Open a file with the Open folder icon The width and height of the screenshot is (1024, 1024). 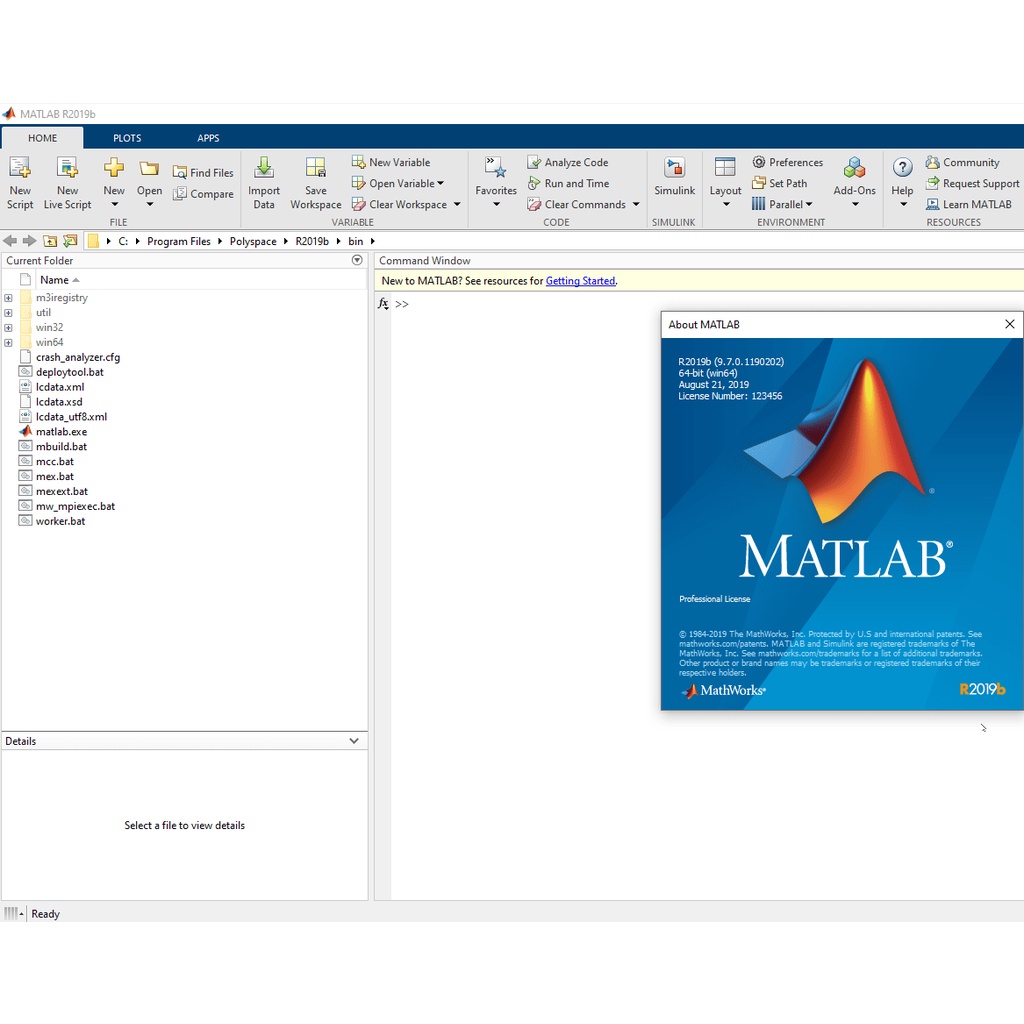pos(149,169)
